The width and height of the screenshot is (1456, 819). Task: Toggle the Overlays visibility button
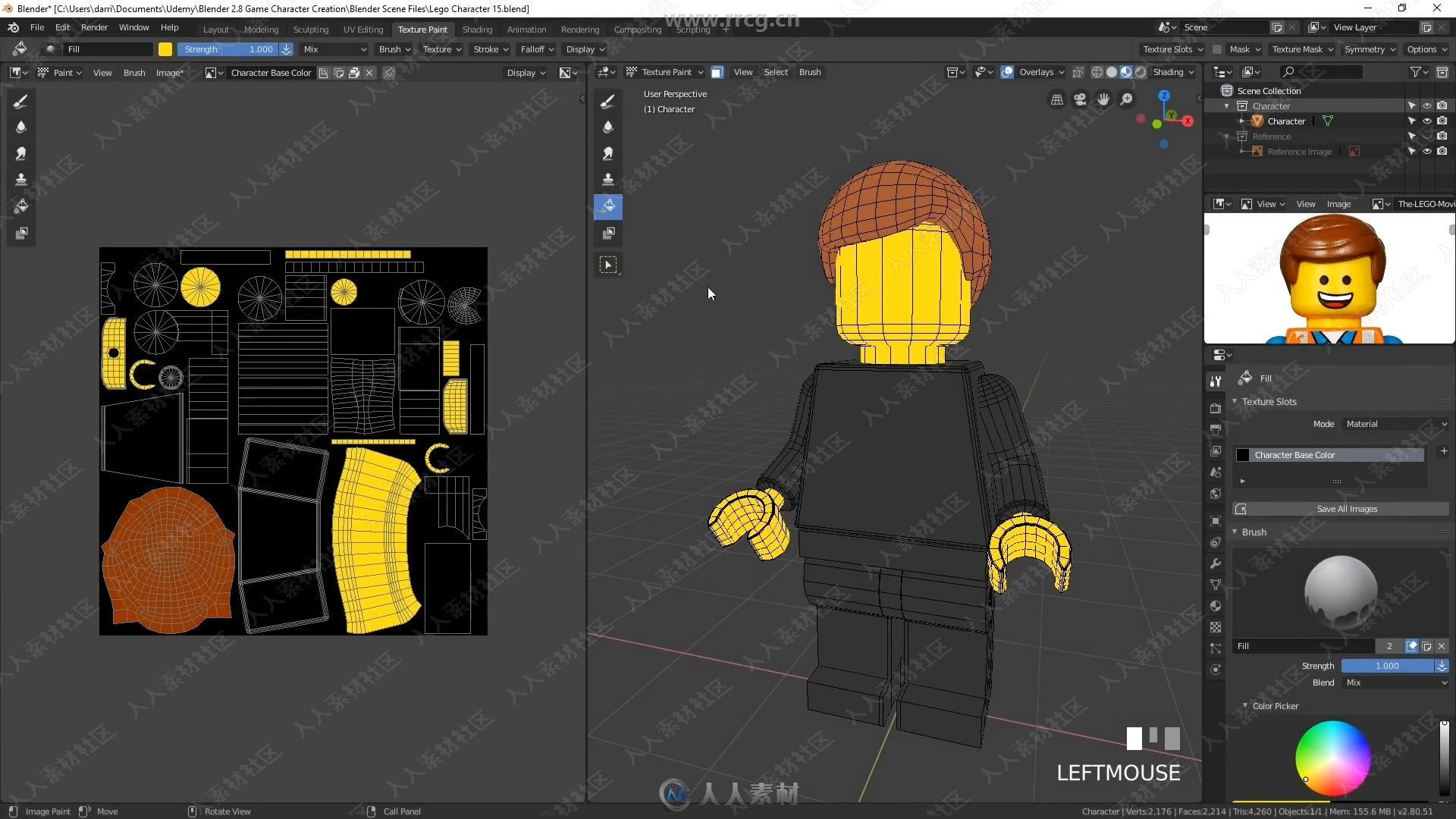click(1007, 72)
